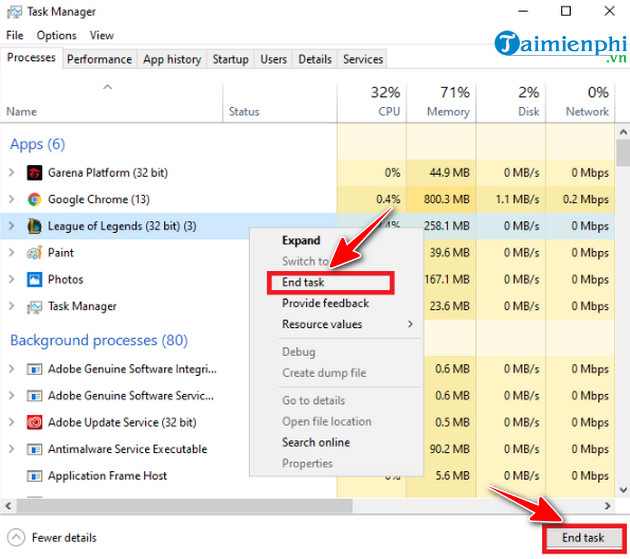The image size is (630, 559).
Task: Switch to the Details tab
Action: tap(315, 59)
